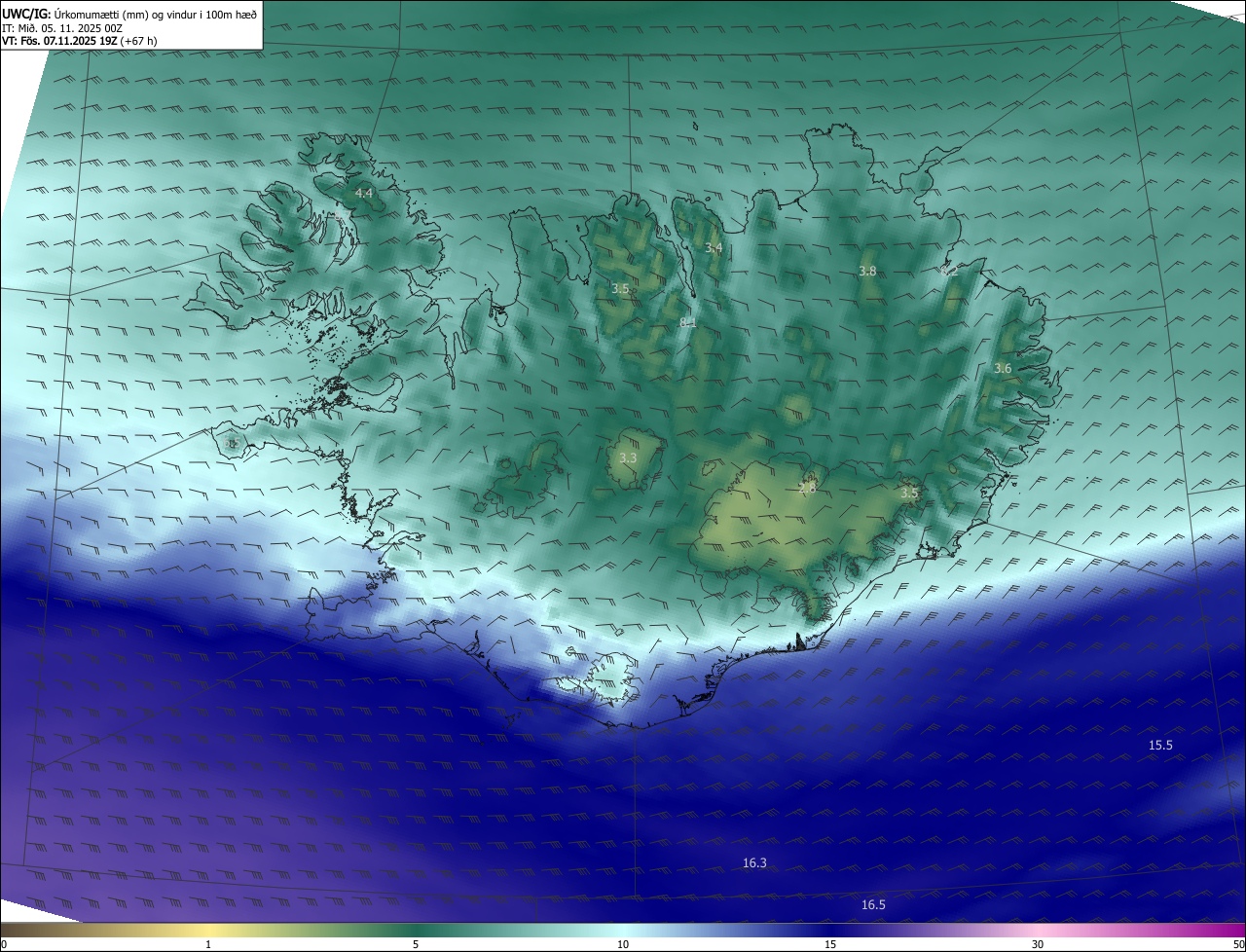Click the 3.4 value label on the map
Screen dimensions: 1246x952
click(x=714, y=248)
